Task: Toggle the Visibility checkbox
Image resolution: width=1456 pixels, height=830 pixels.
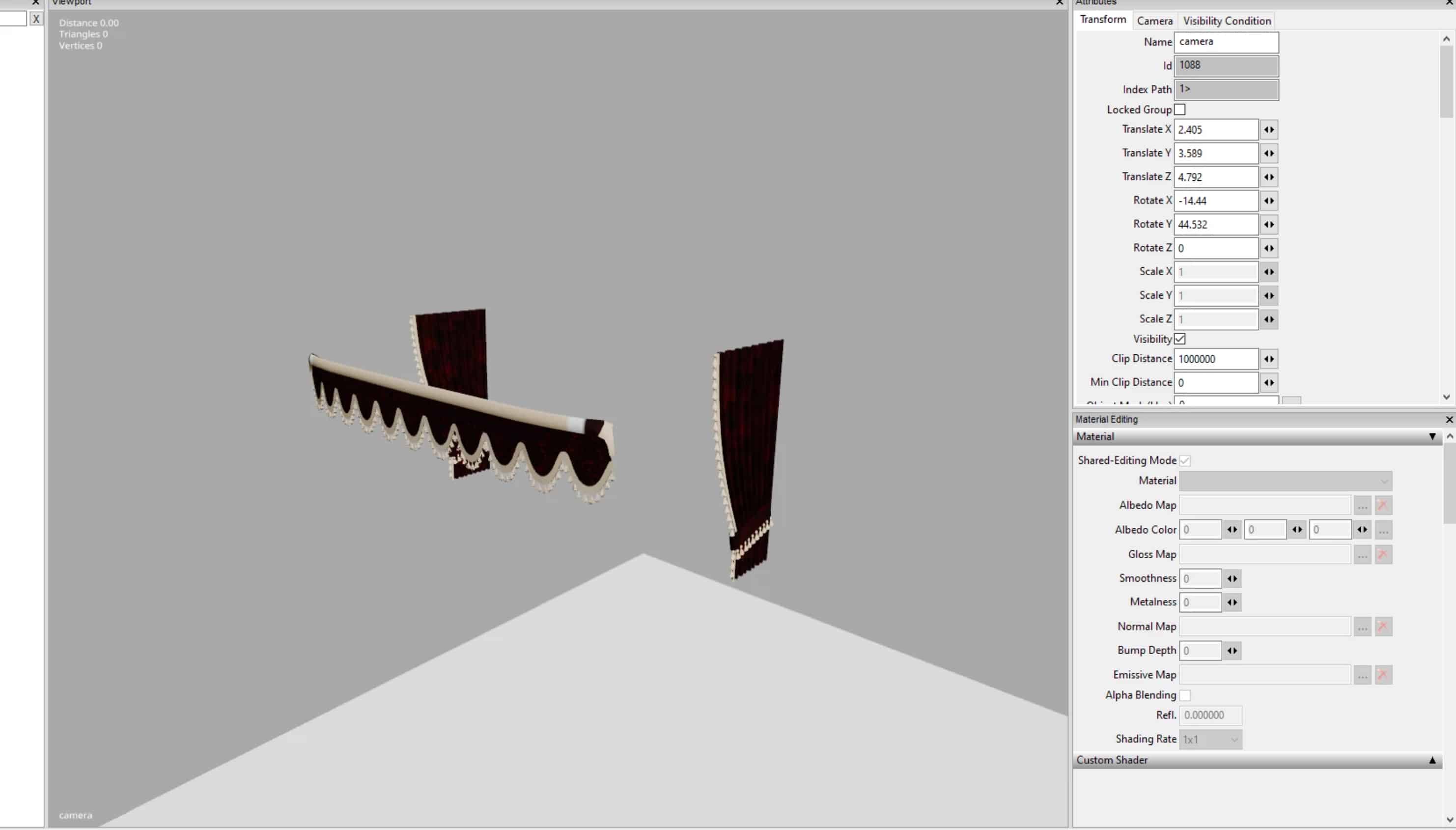Action: tap(1180, 339)
